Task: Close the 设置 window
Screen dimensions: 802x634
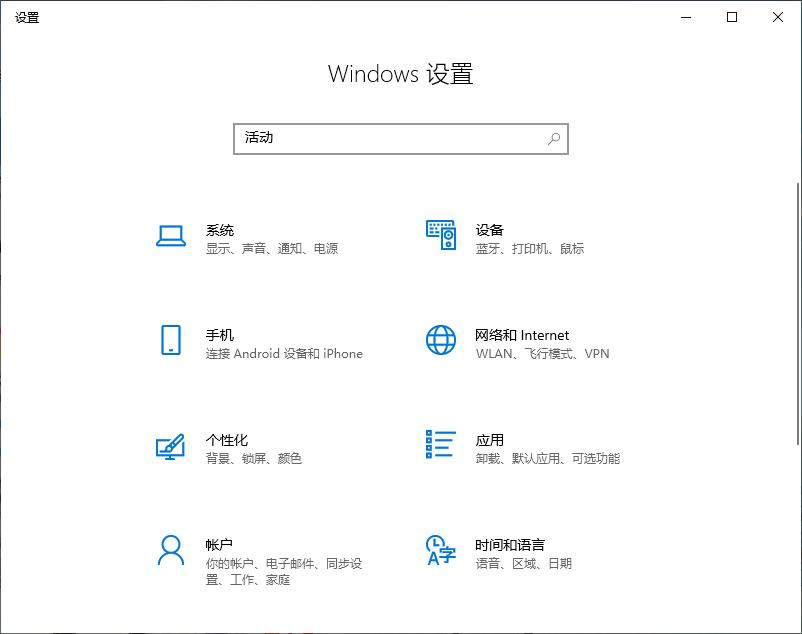Action: coord(778,17)
